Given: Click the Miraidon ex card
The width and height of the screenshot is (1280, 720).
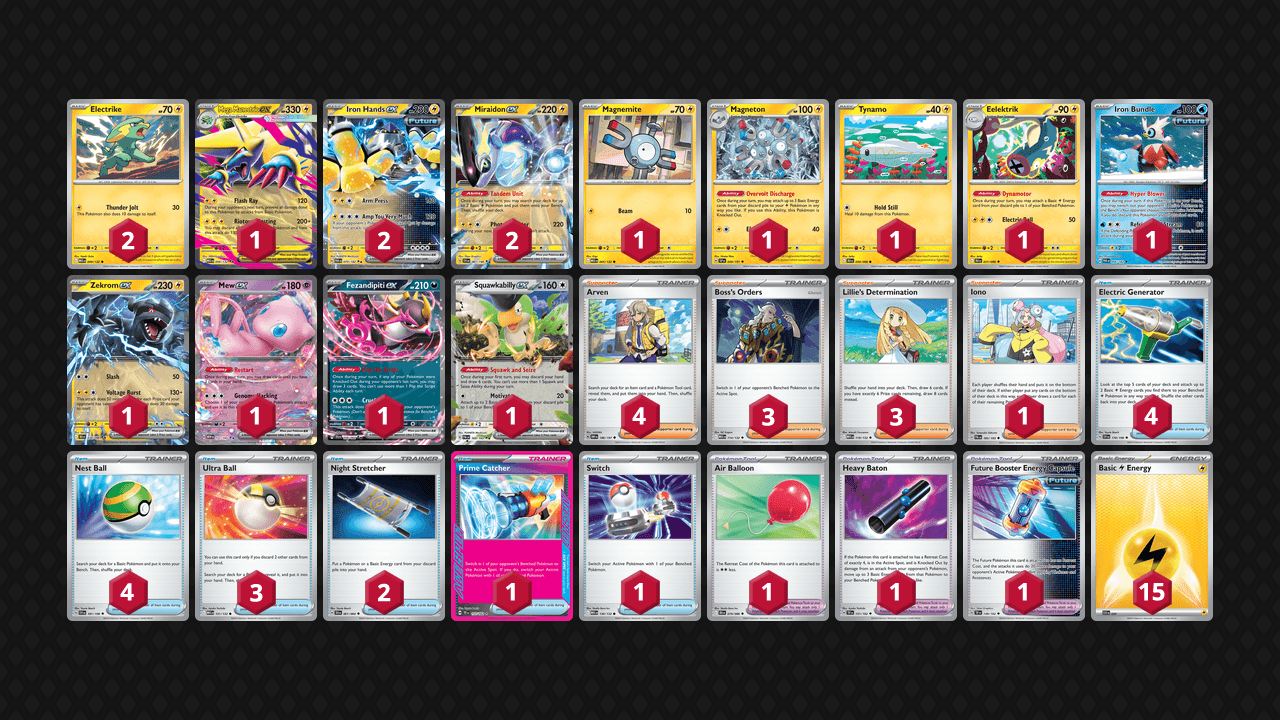Looking at the screenshot, I should click(512, 184).
